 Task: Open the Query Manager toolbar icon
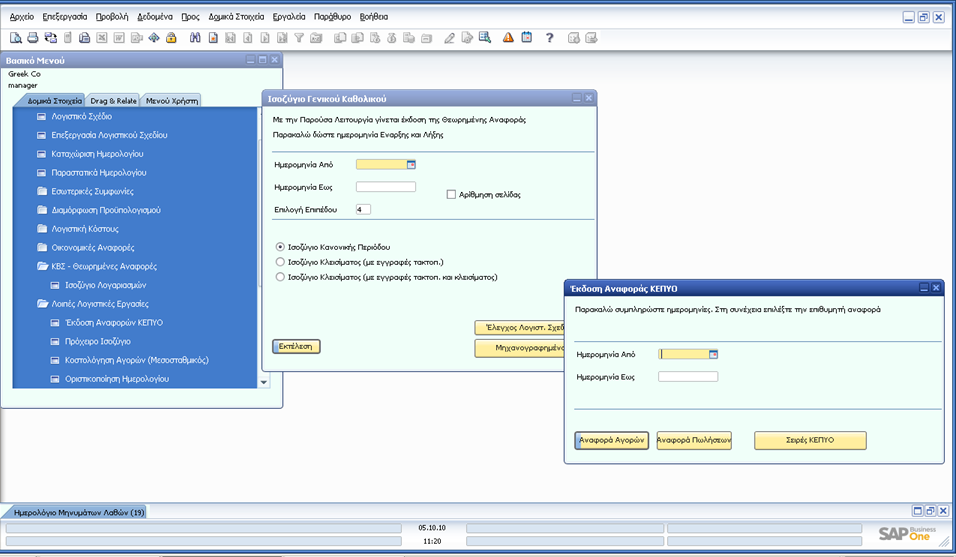(485, 38)
